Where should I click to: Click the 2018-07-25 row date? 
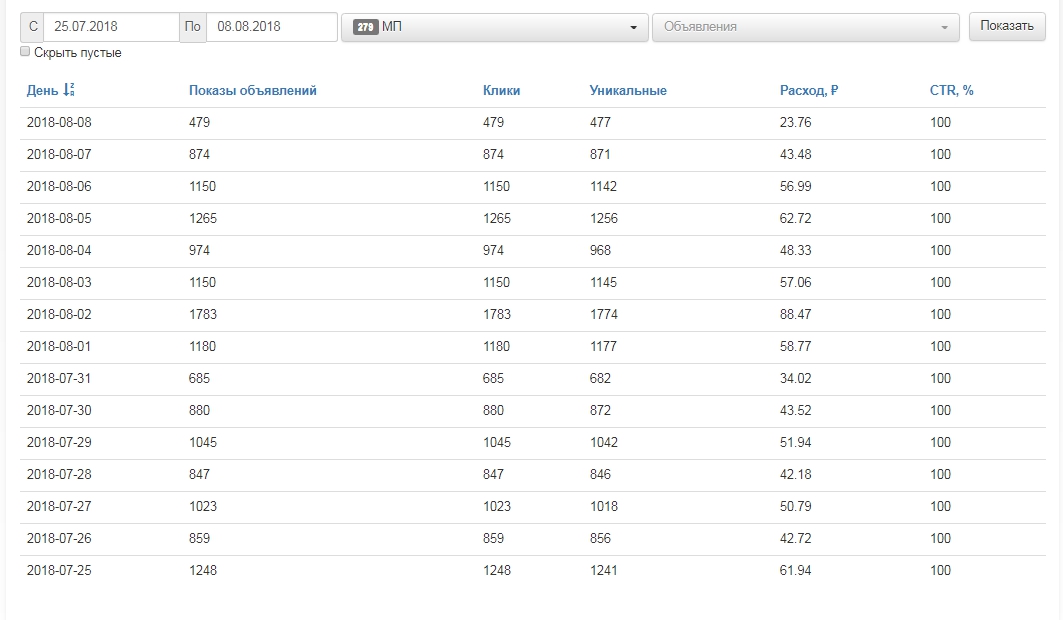coord(59,571)
